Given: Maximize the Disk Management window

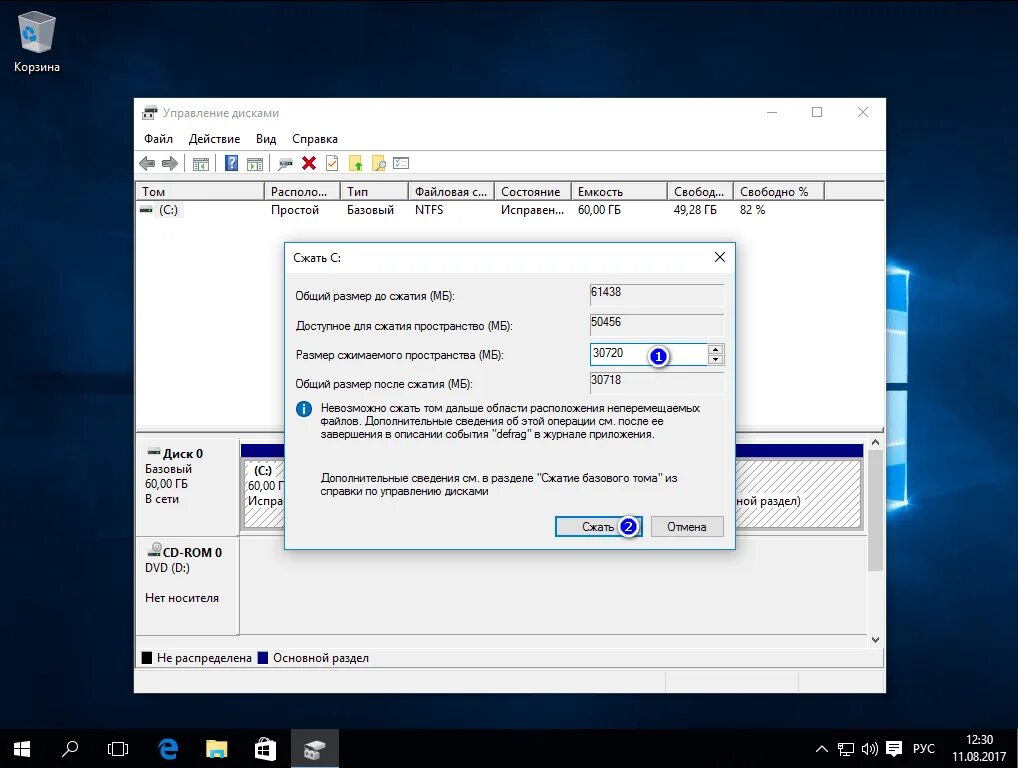Looking at the screenshot, I should point(817,112).
